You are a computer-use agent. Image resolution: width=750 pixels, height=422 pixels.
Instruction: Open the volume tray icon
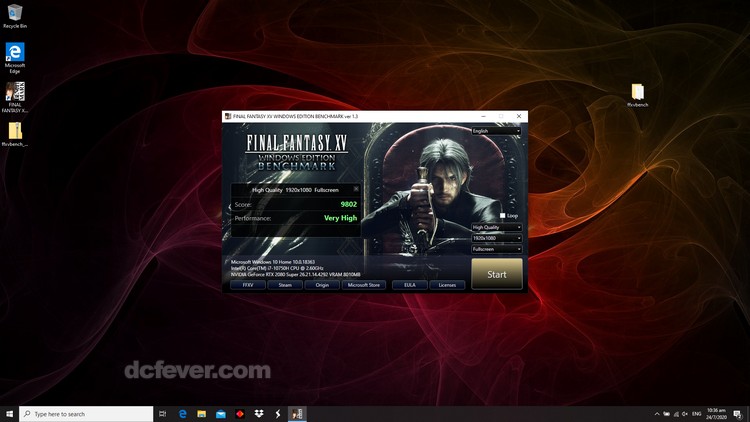coord(685,414)
